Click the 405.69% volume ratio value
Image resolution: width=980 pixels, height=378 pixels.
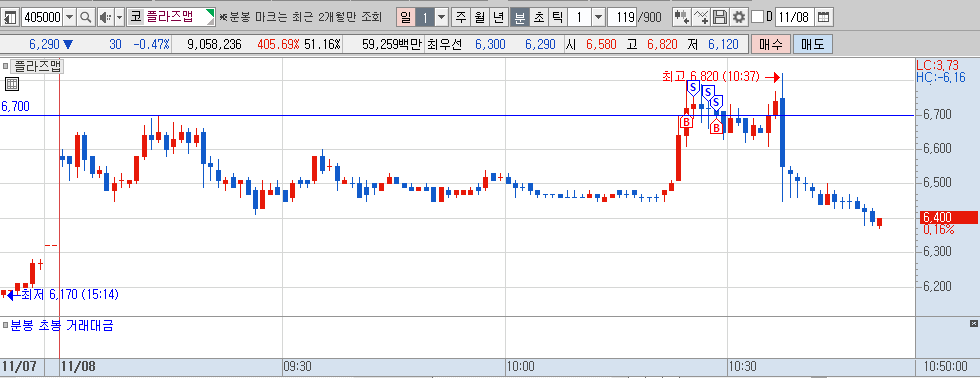(x=278, y=44)
